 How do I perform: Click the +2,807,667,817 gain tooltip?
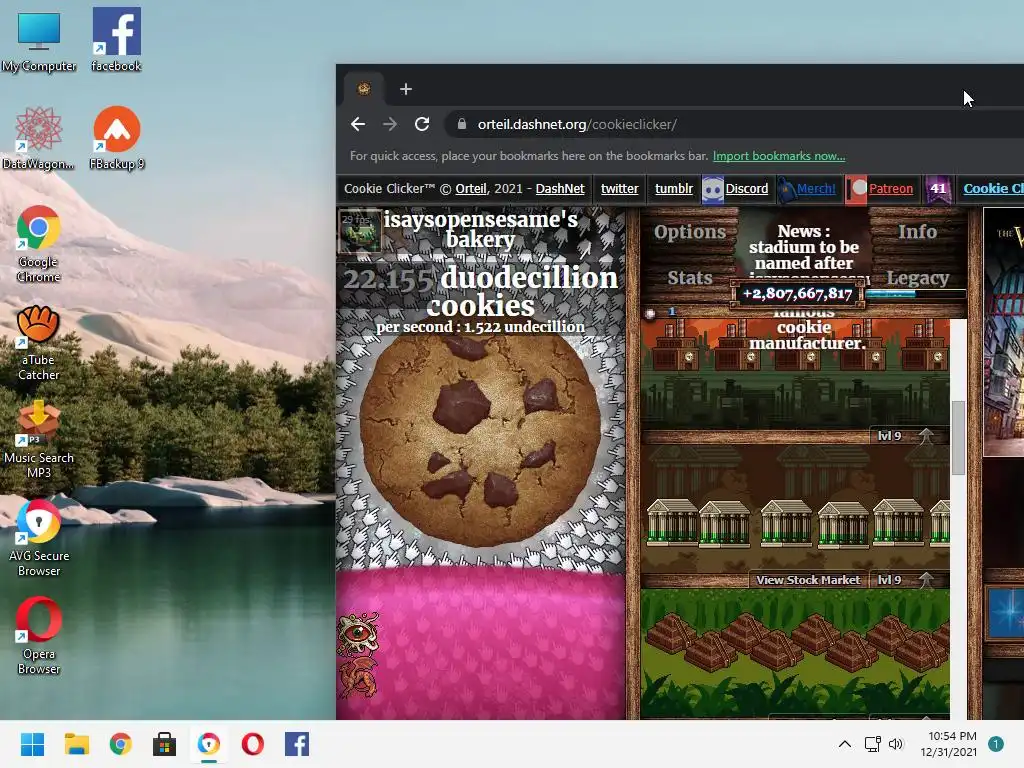pos(797,294)
